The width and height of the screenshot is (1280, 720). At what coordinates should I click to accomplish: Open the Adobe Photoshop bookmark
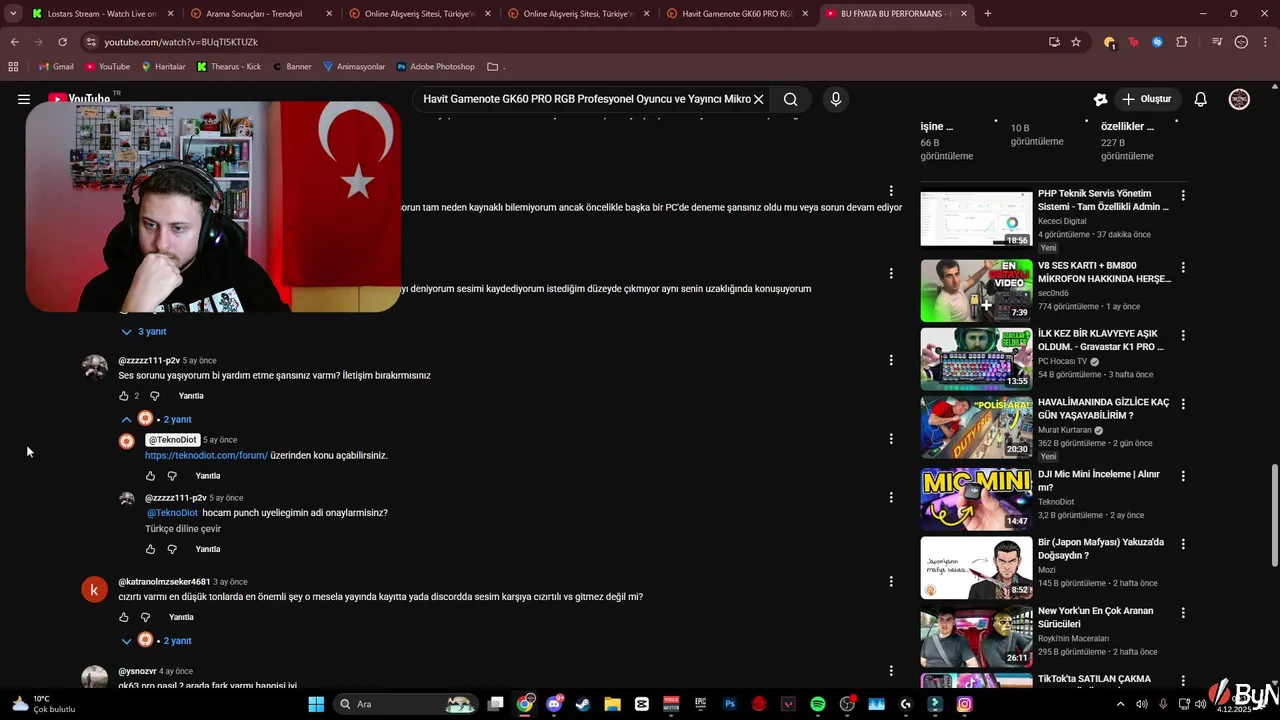click(435, 66)
